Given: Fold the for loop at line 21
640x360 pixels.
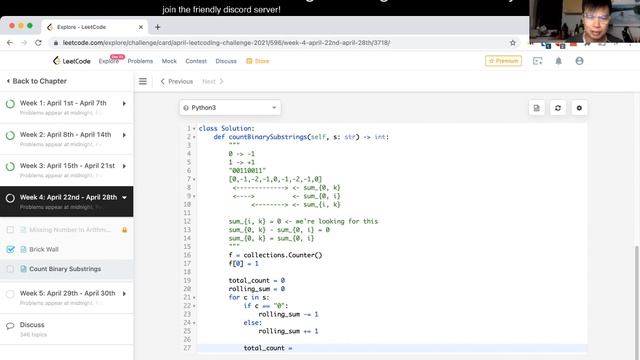Looking at the screenshot, I should click(194, 298).
